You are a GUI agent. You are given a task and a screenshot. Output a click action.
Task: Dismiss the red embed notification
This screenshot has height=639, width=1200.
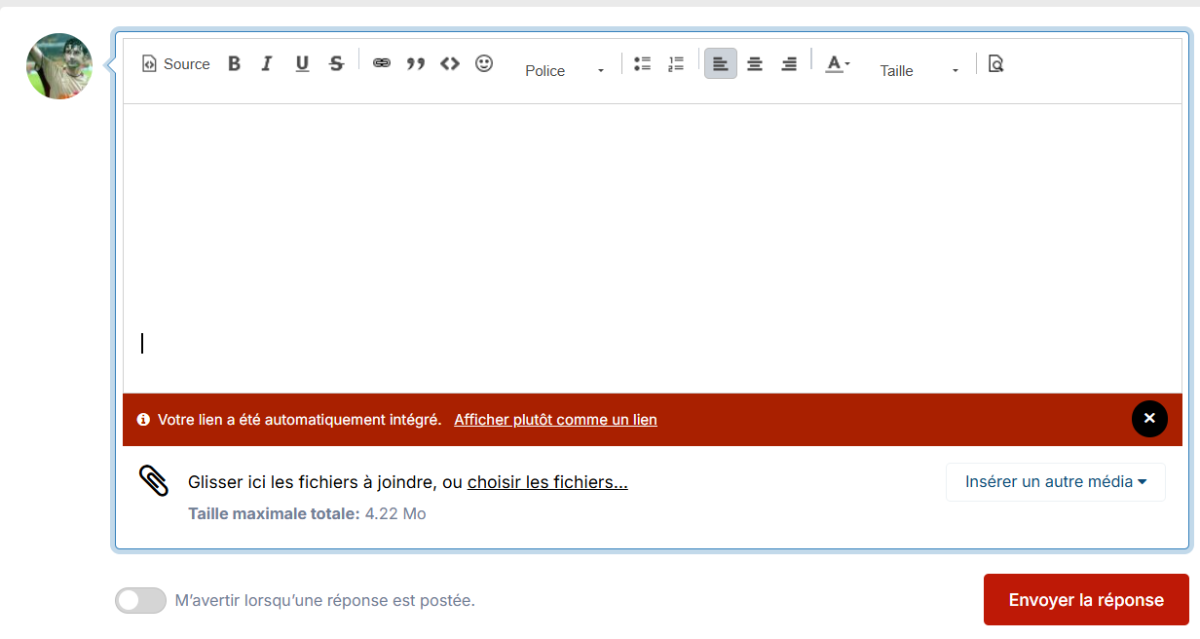[x=1150, y=419]
